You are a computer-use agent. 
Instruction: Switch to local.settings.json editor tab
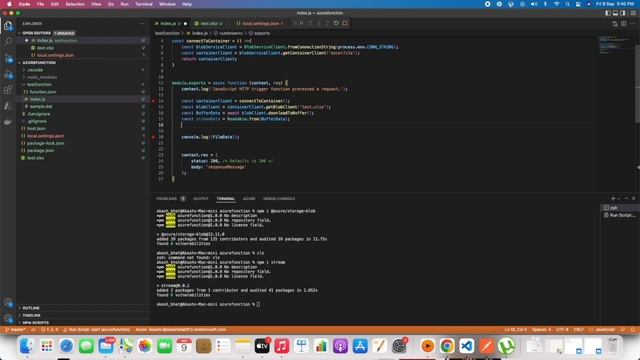click(260, 24)
